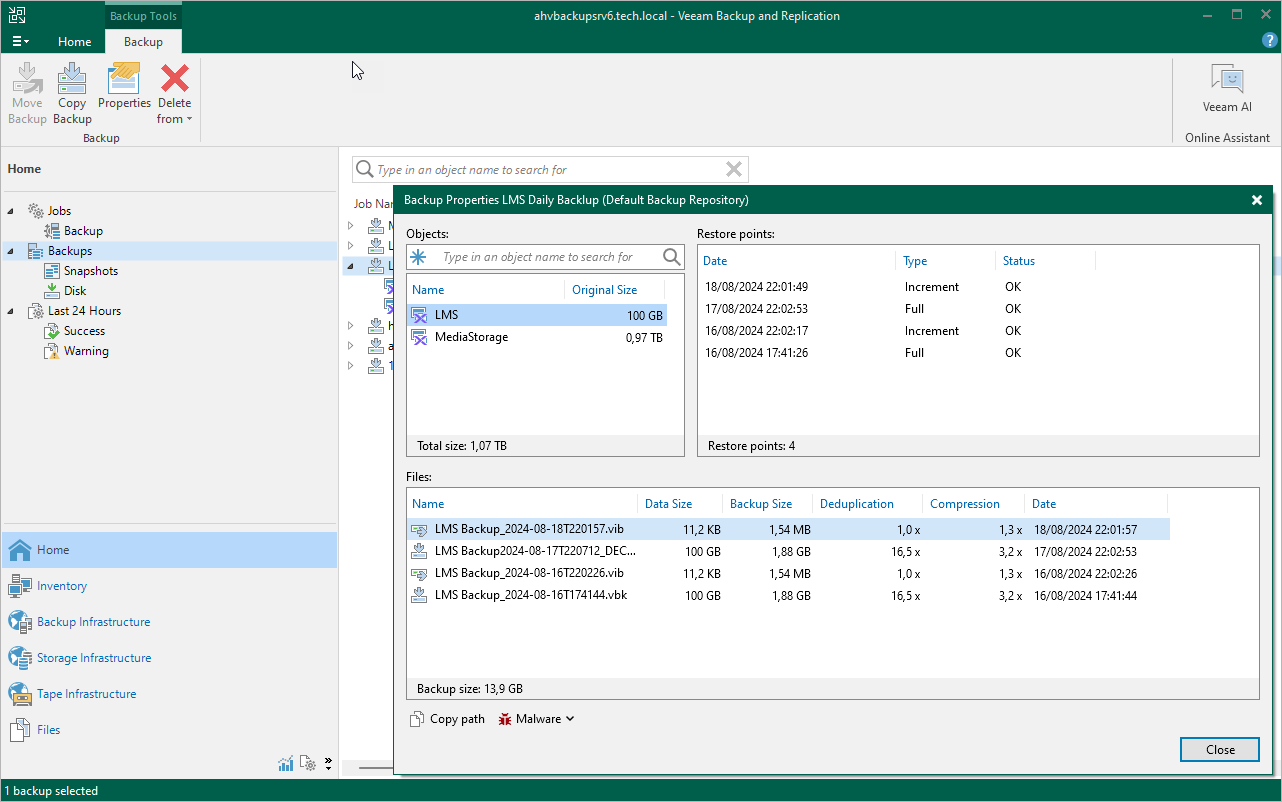Click the Move Backup ribbon icon

pyautogui.click(x=27, y=94)
